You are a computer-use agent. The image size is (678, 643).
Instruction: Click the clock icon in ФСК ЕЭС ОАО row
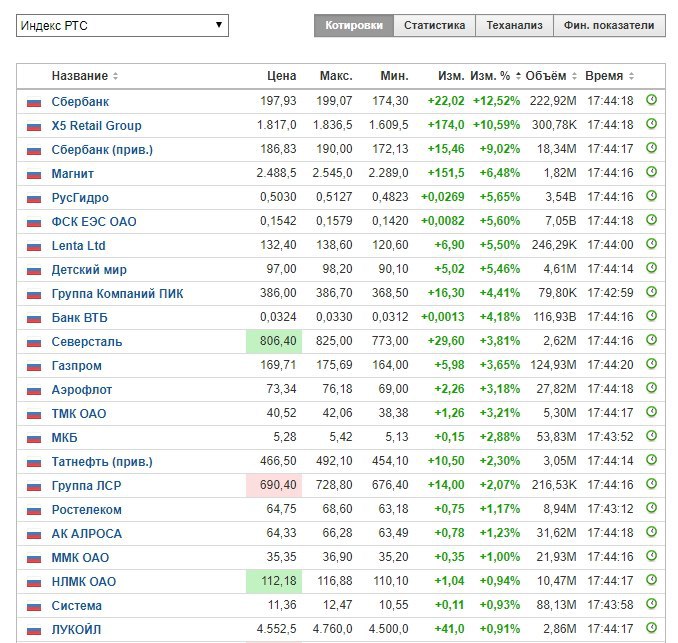(x=651, y=220)
